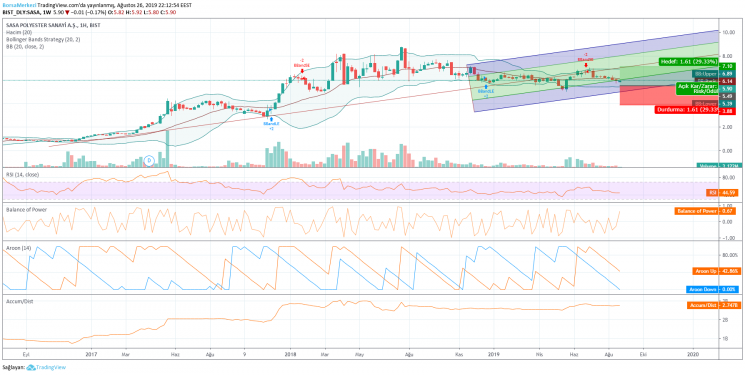
Task: Click the orange Balance of Power value tag
Action: click(704, 211)
